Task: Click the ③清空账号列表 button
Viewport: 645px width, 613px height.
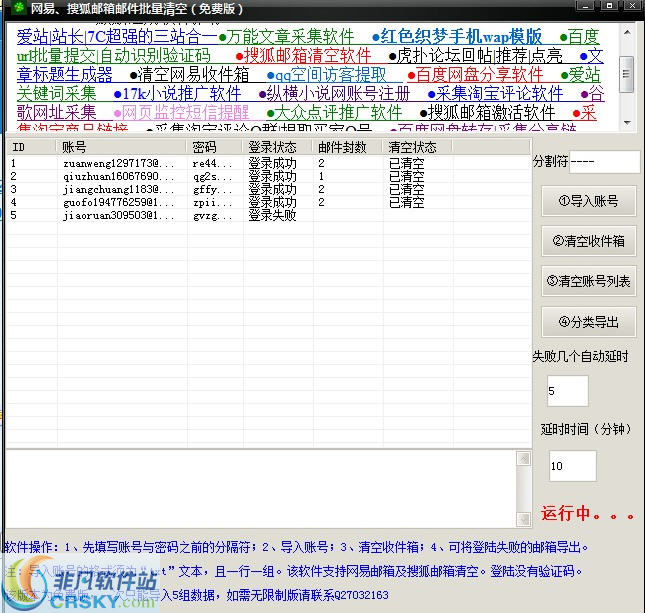Action: 589,281
